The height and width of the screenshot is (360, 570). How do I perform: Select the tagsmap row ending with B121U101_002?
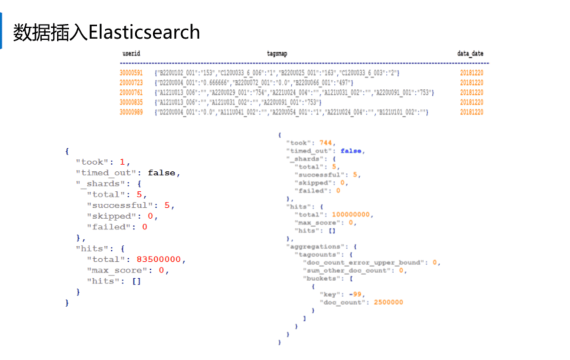(x=292, y=112)
